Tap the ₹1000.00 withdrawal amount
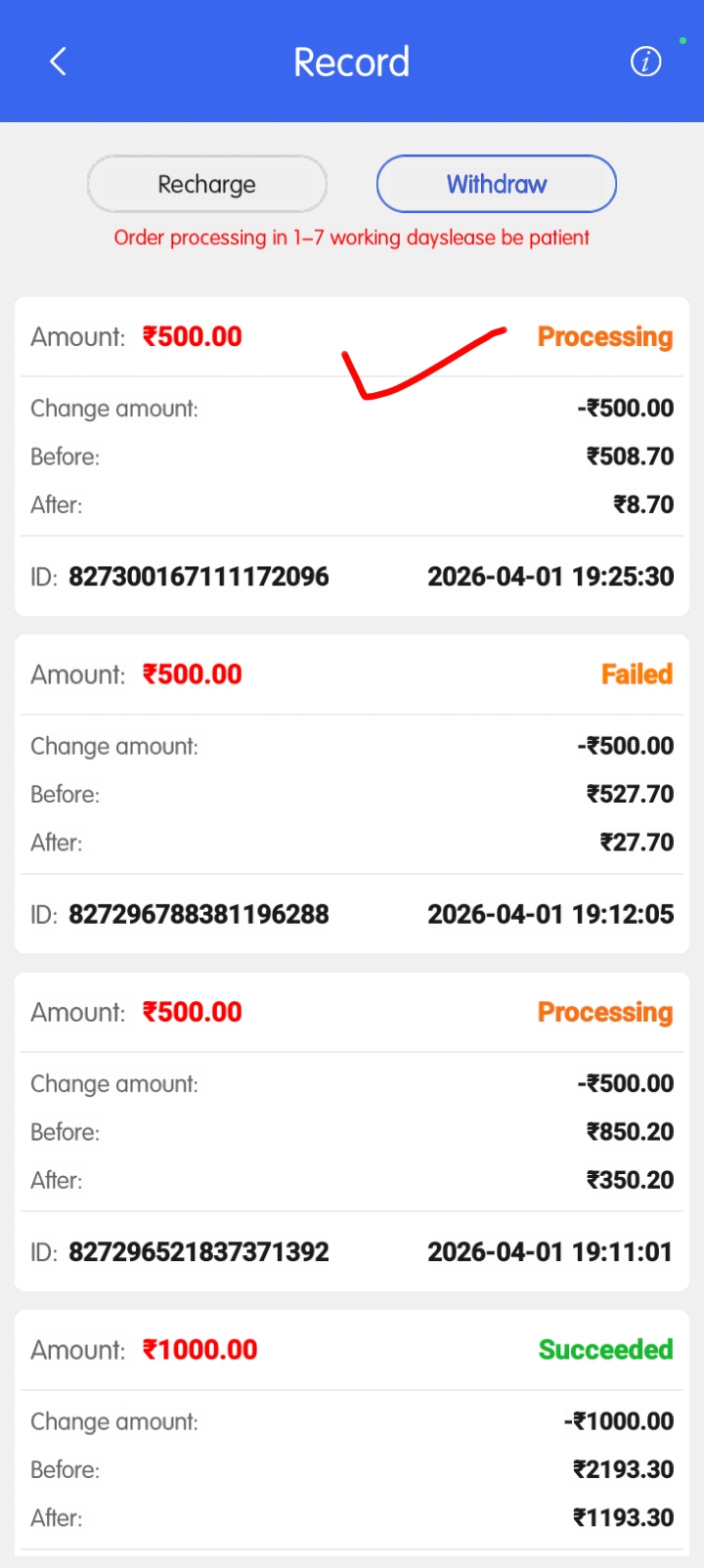This screenshot has height=1568, width=704. 200,1350
